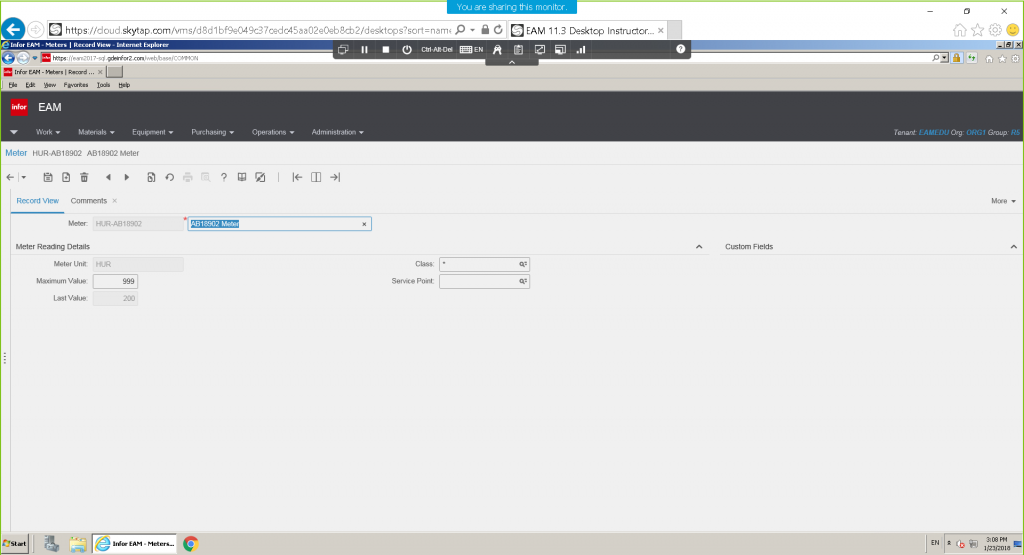Go to previous record arrow
Viewport: 1024px width, 555px height.
pyautogui.click(x=108, y=177)
